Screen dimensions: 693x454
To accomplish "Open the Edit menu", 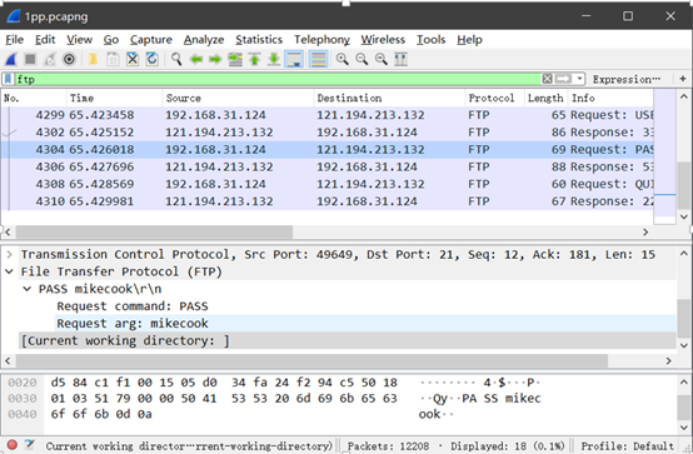I will point(45,39).
